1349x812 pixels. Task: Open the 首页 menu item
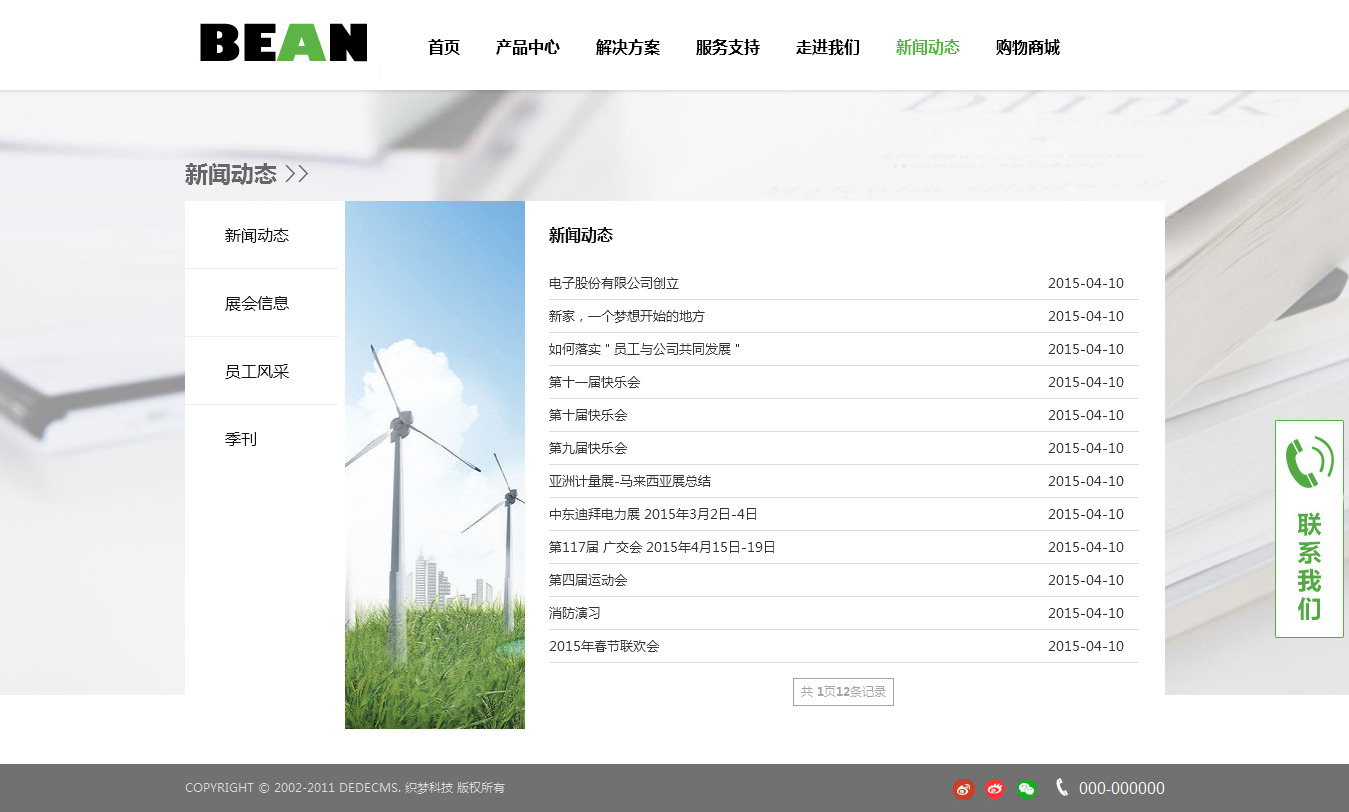pyautogui.click(x=443, y=47)
